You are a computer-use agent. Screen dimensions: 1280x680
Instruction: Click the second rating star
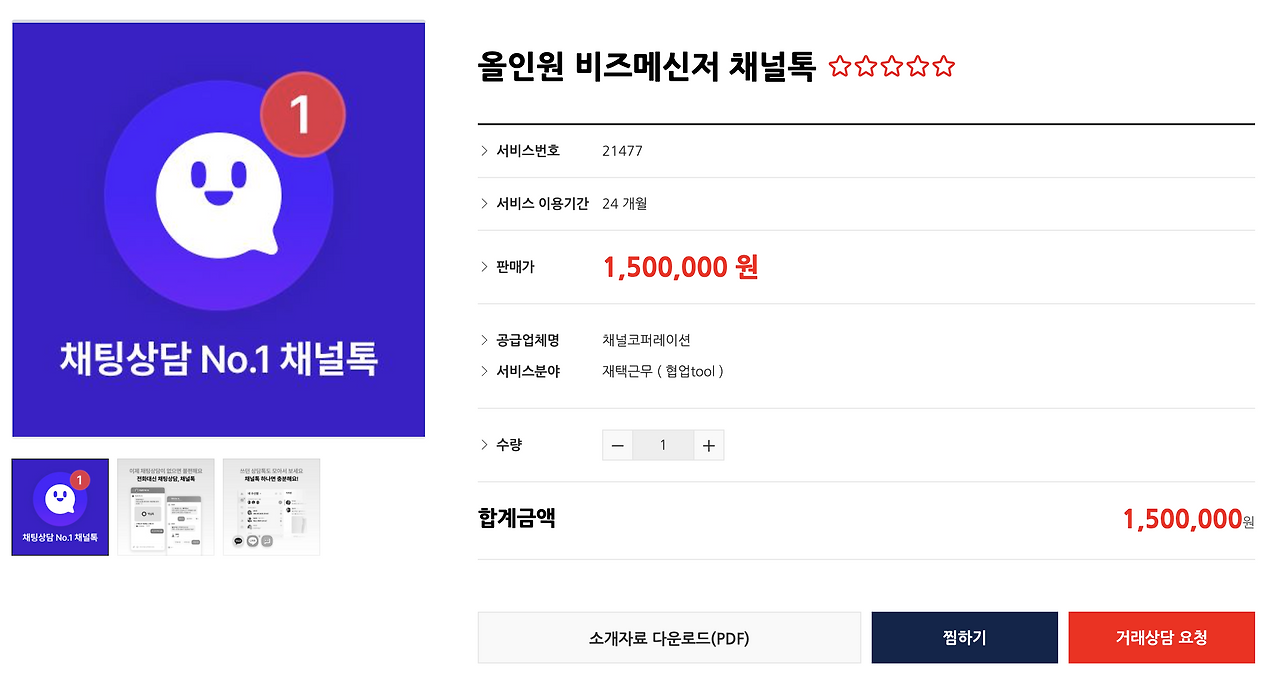866,67
